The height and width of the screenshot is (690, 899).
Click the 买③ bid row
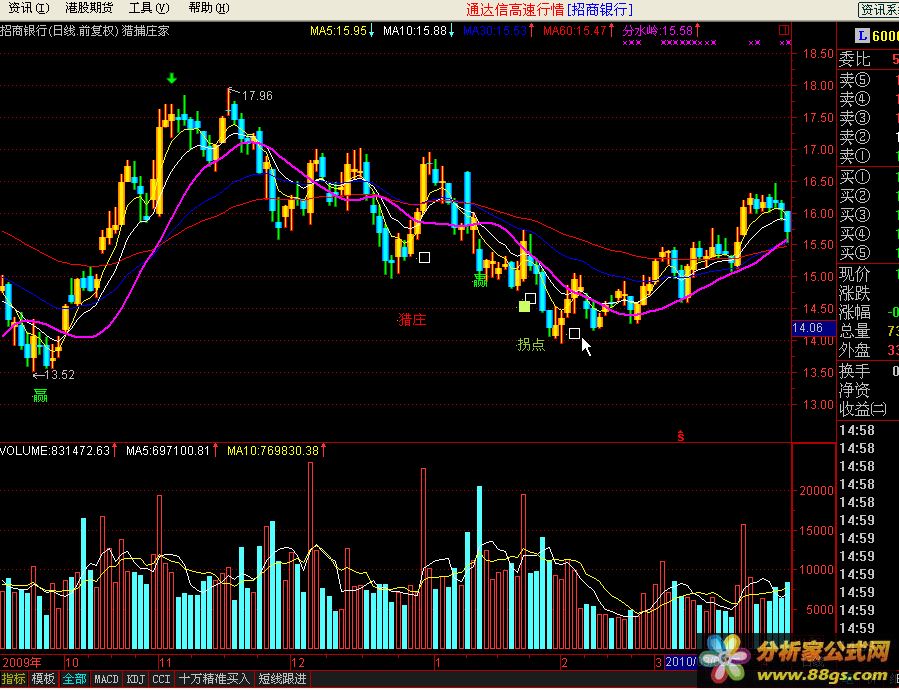pyautogui.click(x=868, y=215)
